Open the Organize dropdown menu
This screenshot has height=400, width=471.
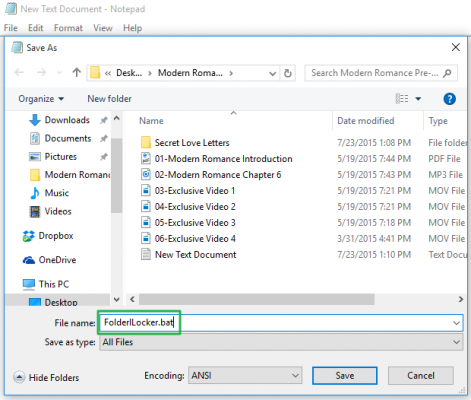[41, 99]
